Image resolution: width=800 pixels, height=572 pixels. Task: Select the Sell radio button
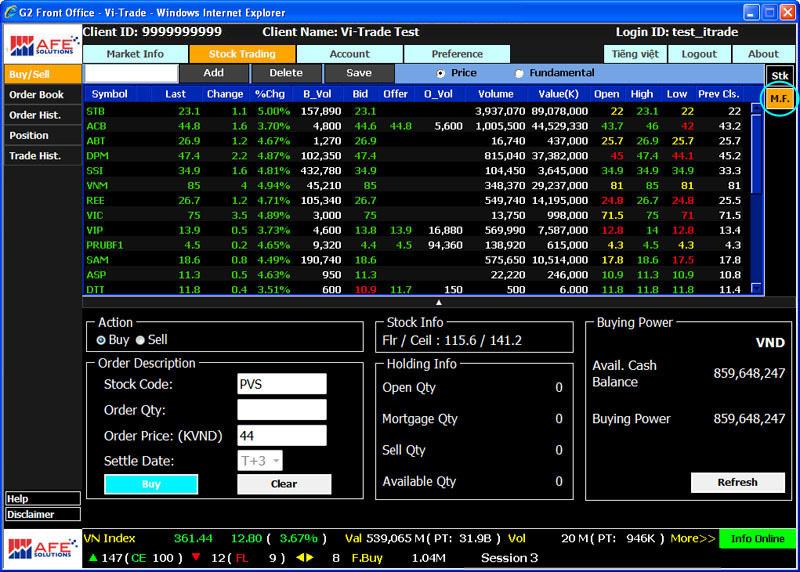click(140, 340)
